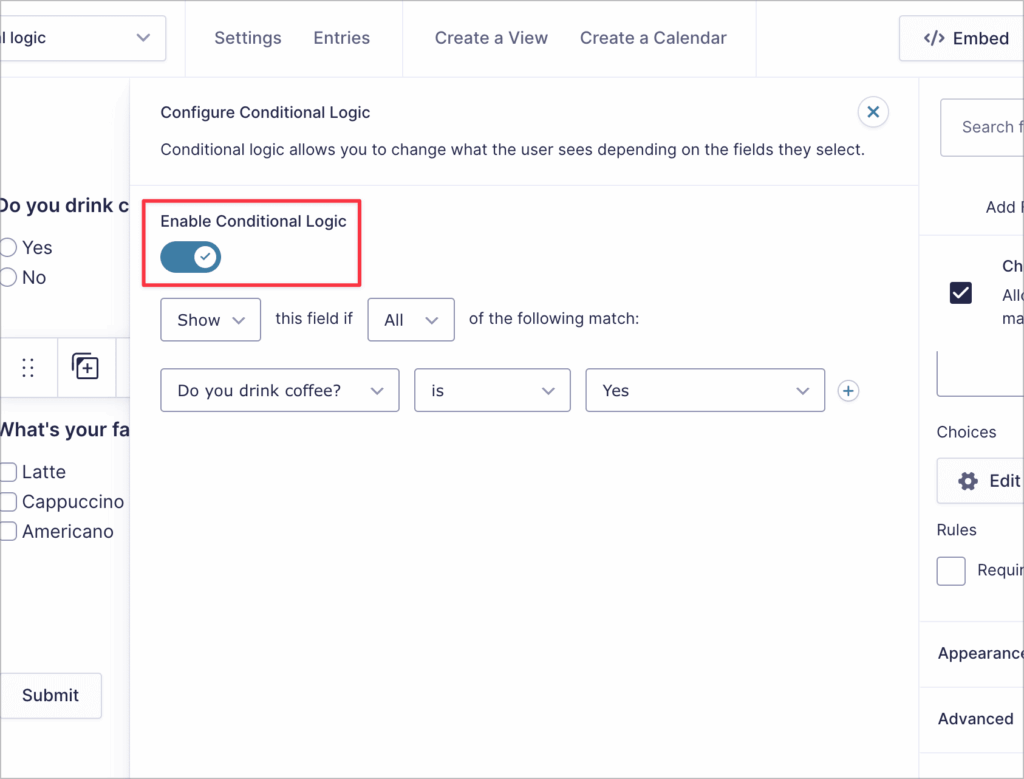Check the Latte checkbox
This screenshot has width=1024, height=779.
tap(8, 472)
